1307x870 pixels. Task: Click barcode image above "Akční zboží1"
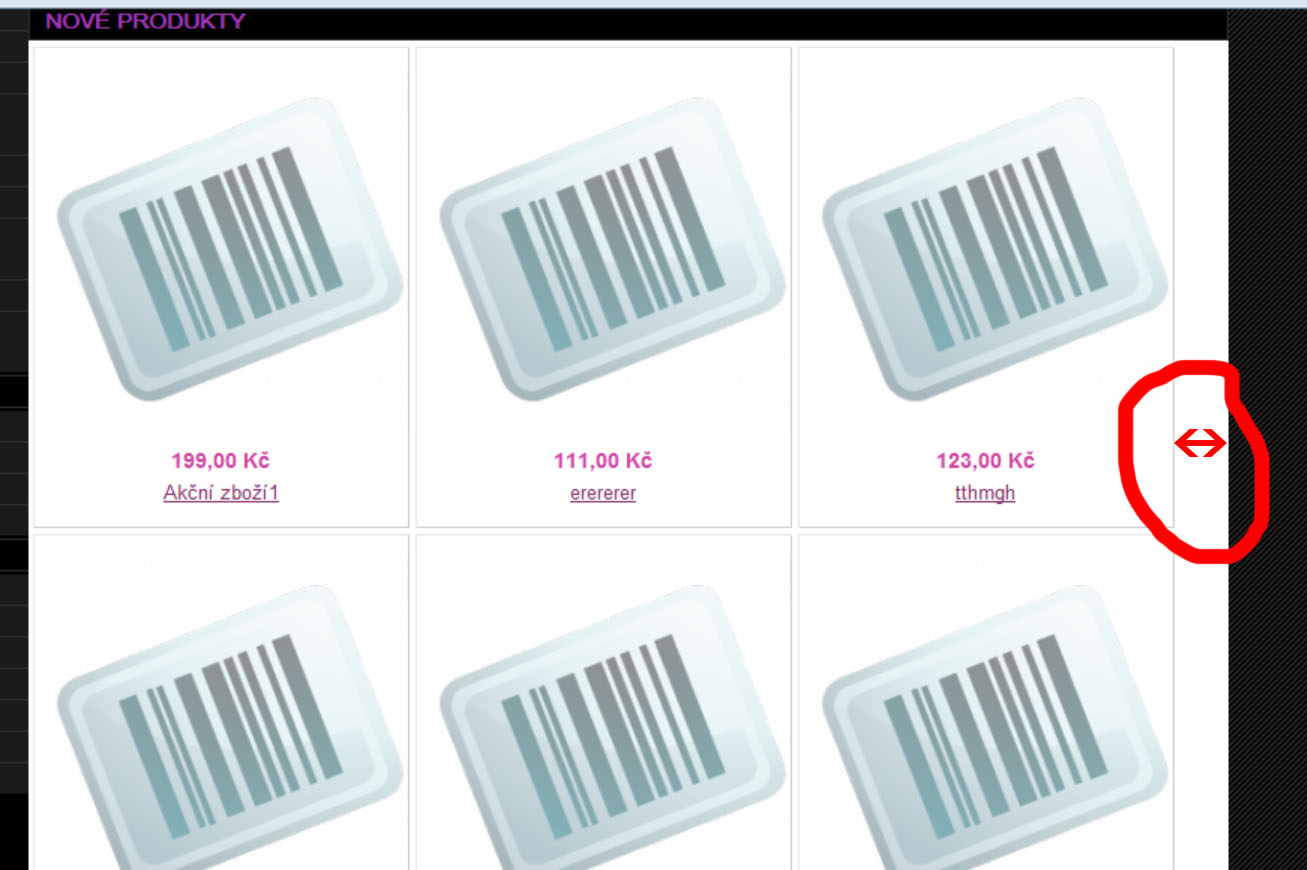point(230,248)
